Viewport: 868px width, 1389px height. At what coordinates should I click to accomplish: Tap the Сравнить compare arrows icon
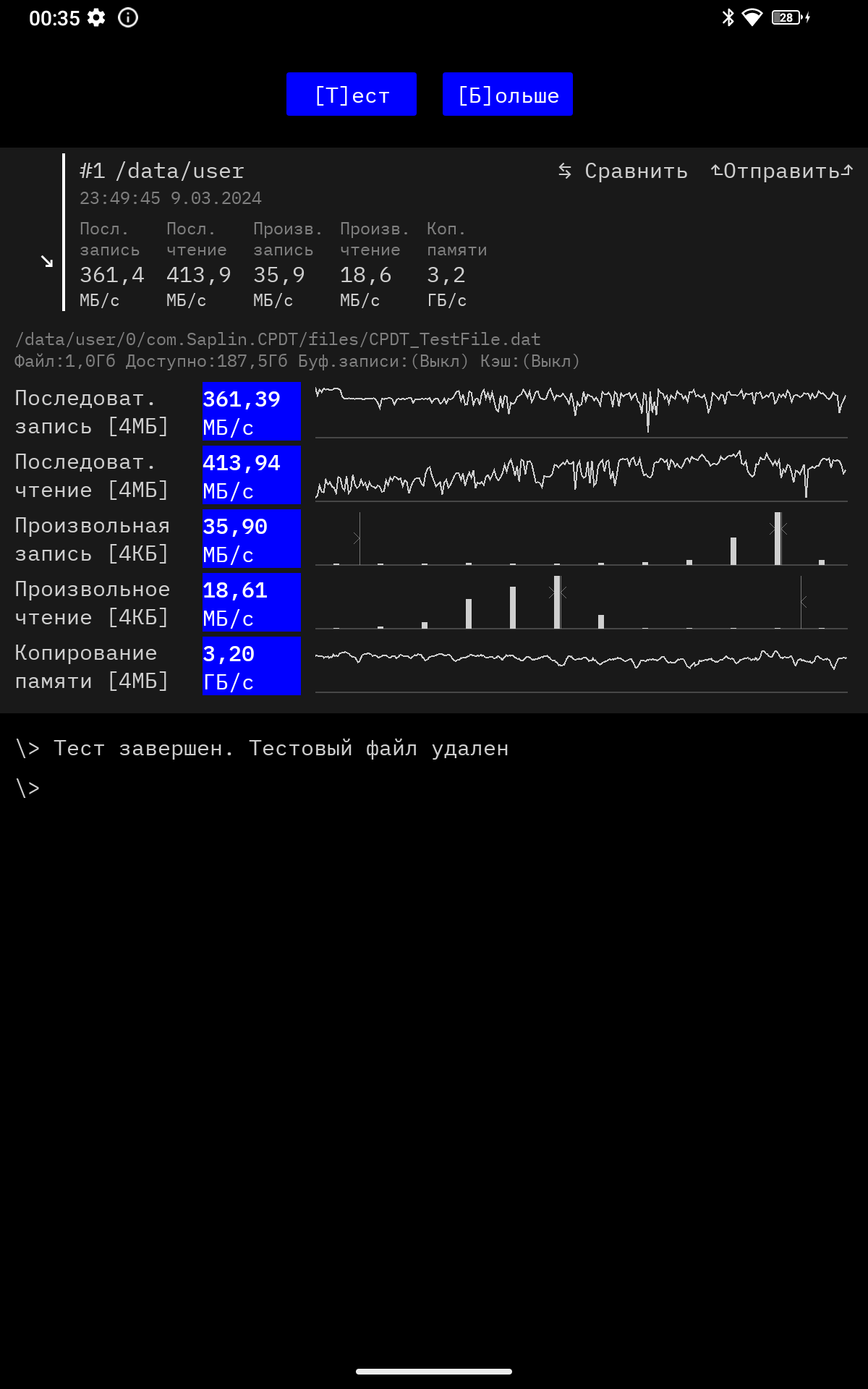point(565,171)
